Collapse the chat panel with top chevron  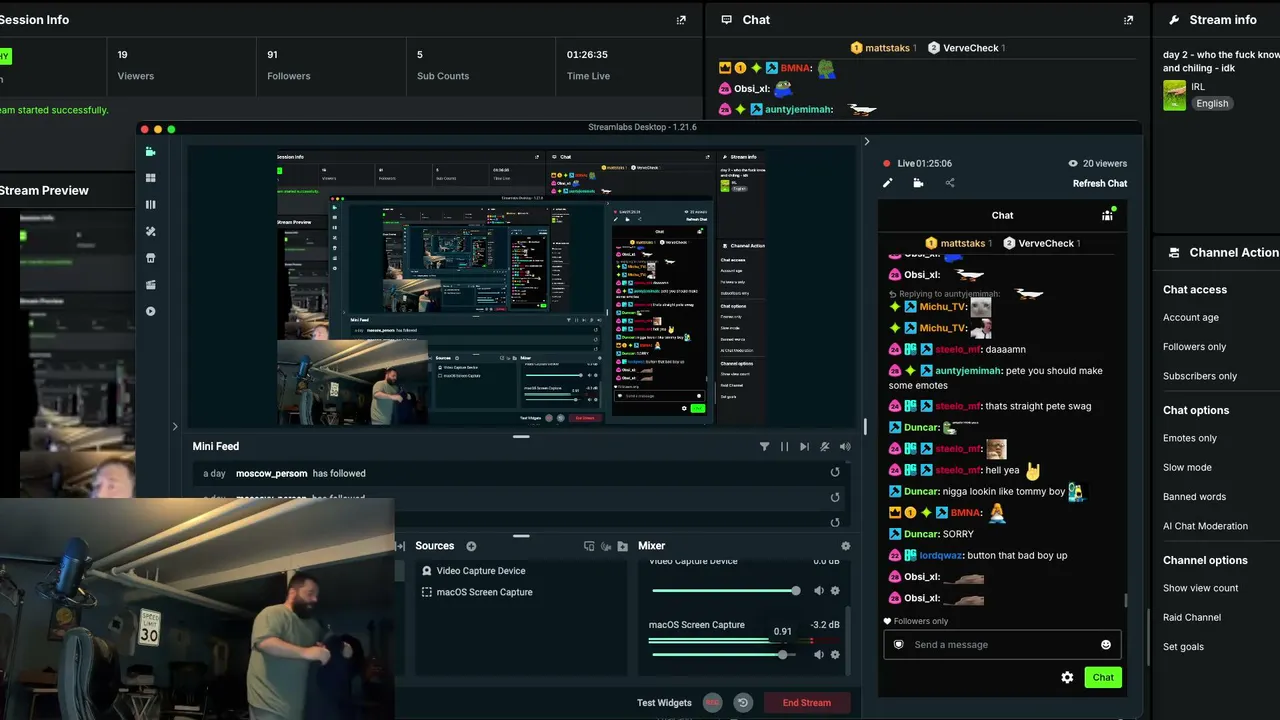(x=867, y=142)
